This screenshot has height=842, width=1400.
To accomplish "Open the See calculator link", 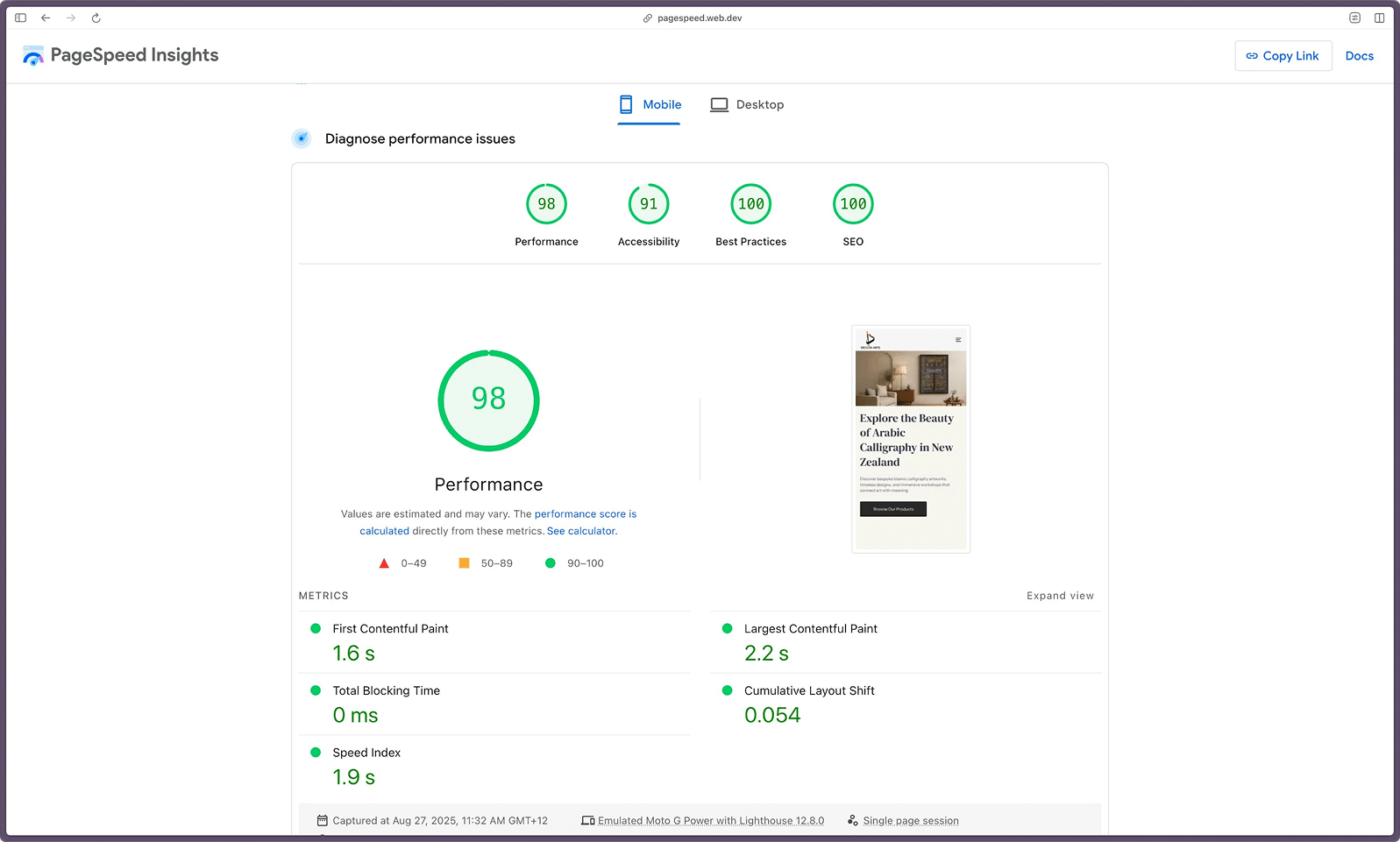I will coord(581,531).
